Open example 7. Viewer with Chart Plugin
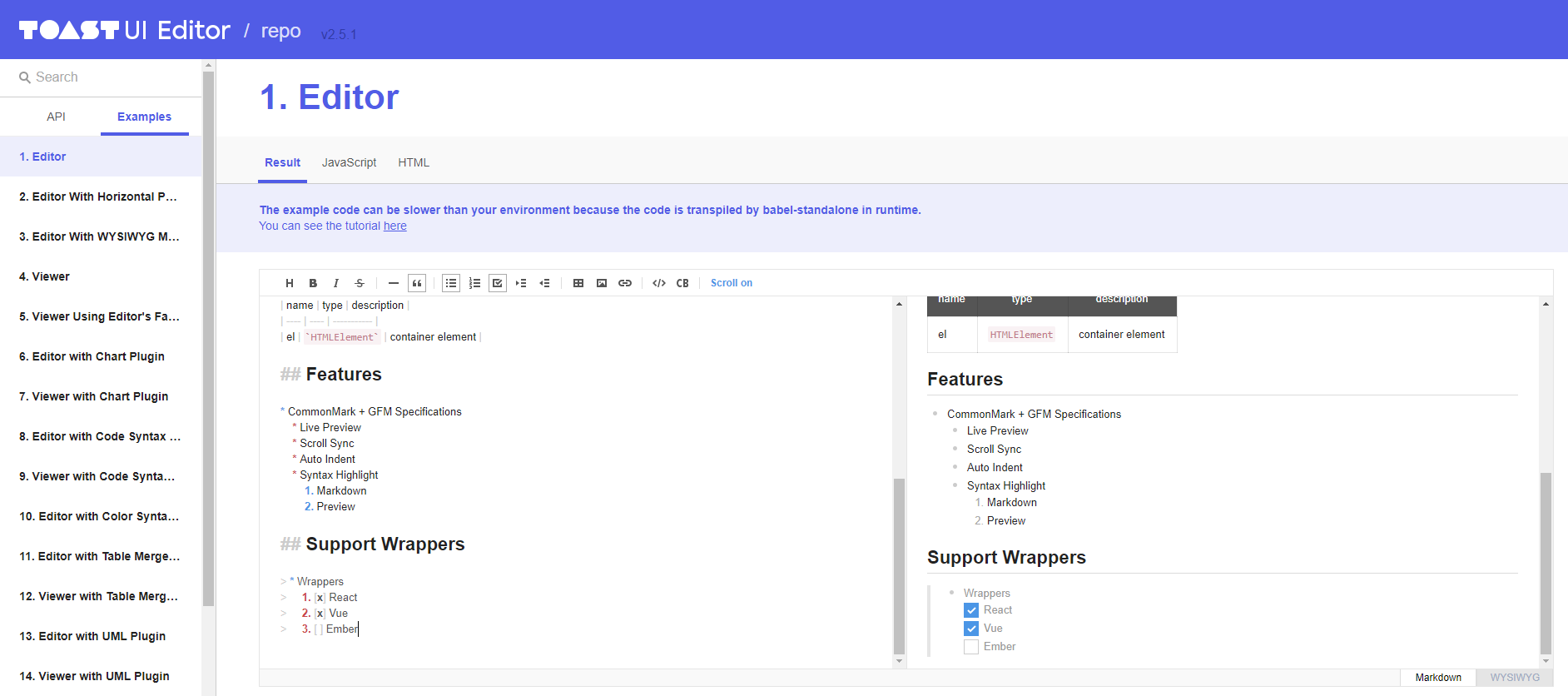The image size is (1568, 696). pyautogui.click(x=101, y=396)
